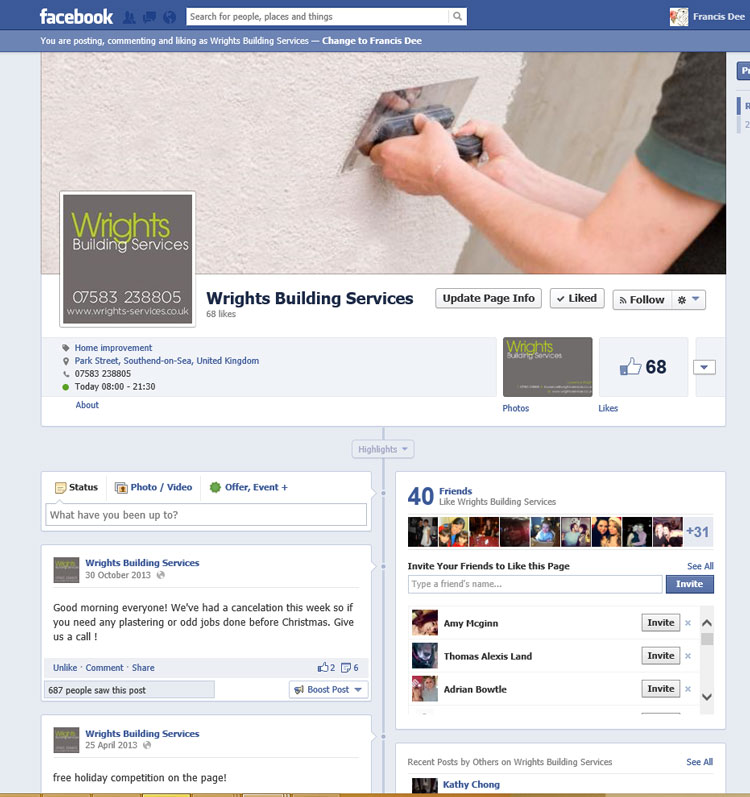
Task: Open Park Street, Southend-on-Sea address link
Action: (x=167, y=360)
